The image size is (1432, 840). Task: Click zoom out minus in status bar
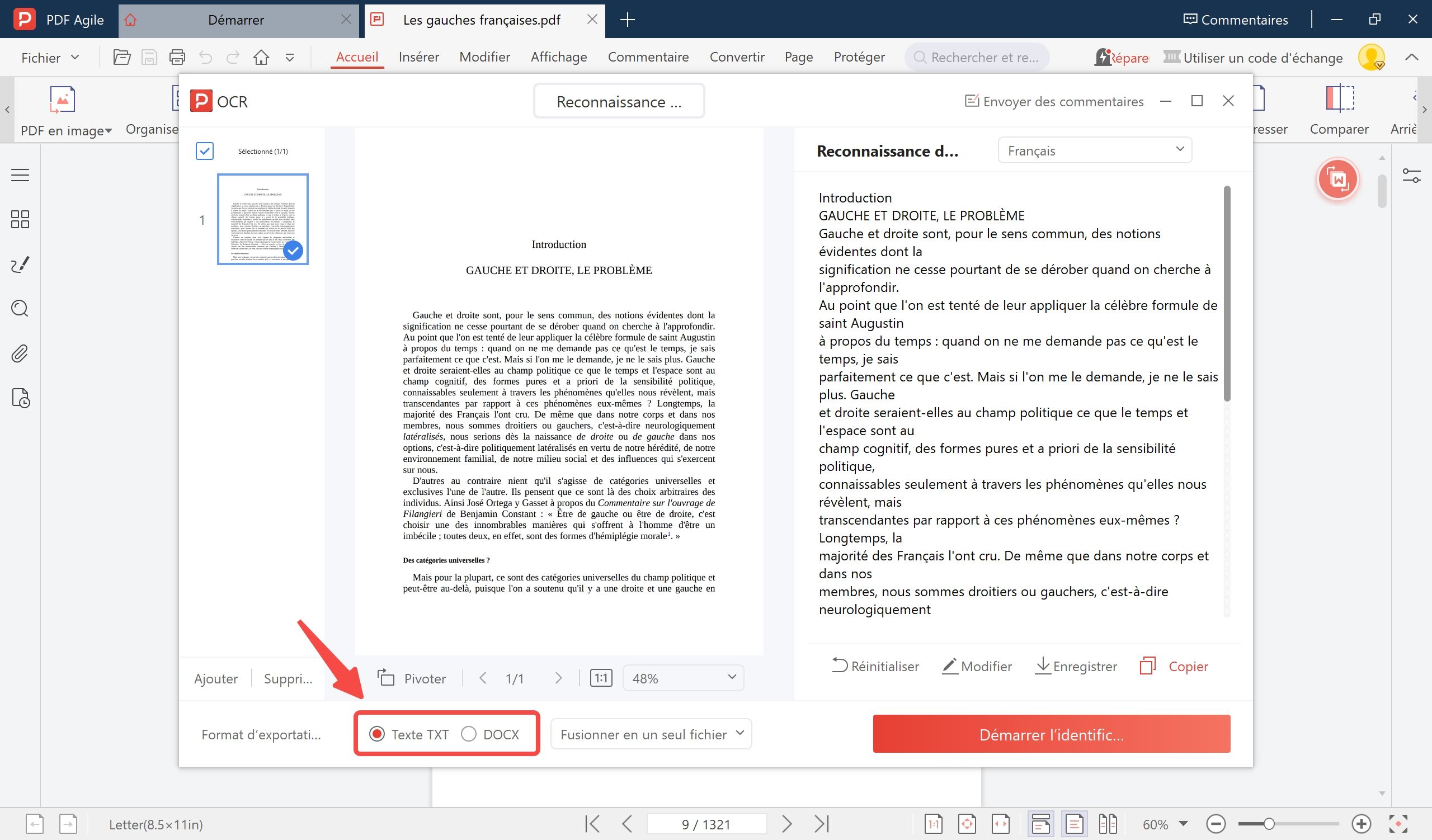(1216, 824)
